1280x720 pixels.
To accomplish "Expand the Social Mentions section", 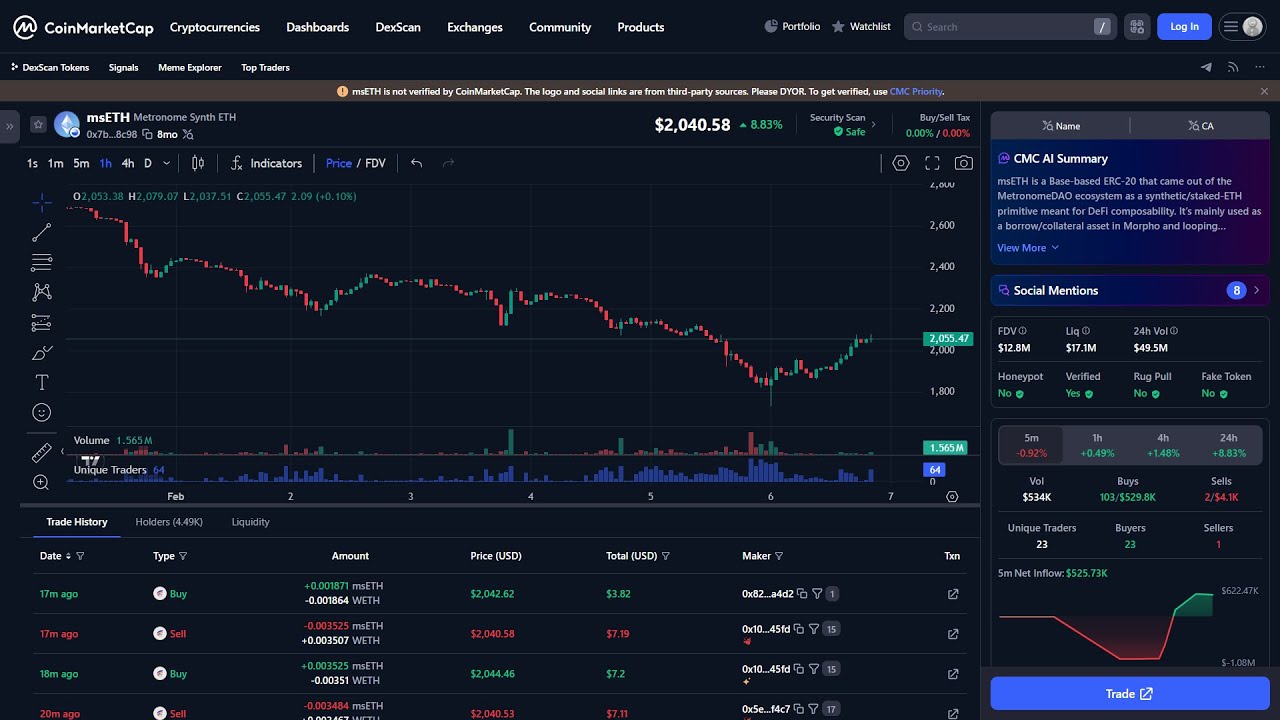I will pyautogui.click(x=1130, y=290).
